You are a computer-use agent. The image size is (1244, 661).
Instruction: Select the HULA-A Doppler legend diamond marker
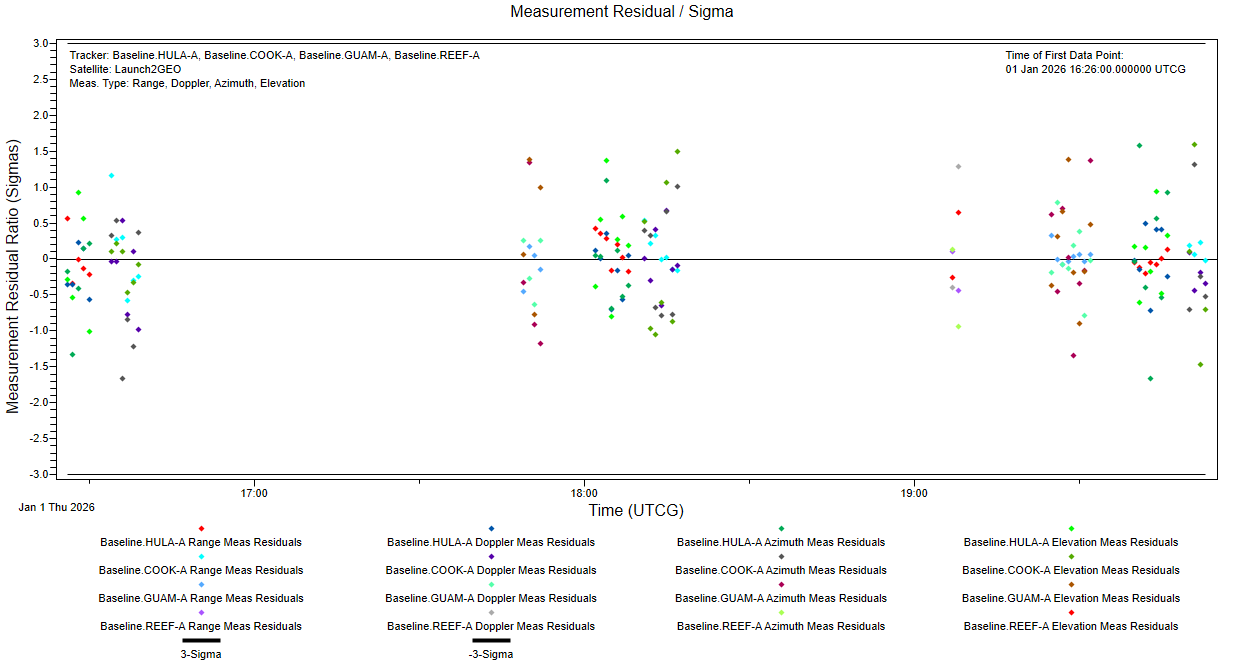coord(491,528)
